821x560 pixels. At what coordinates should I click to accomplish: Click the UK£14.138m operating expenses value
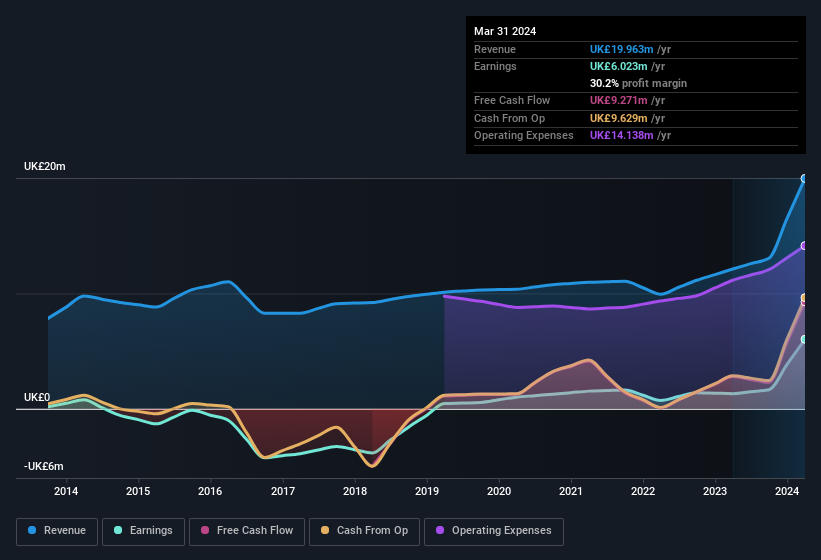[622, 136]
